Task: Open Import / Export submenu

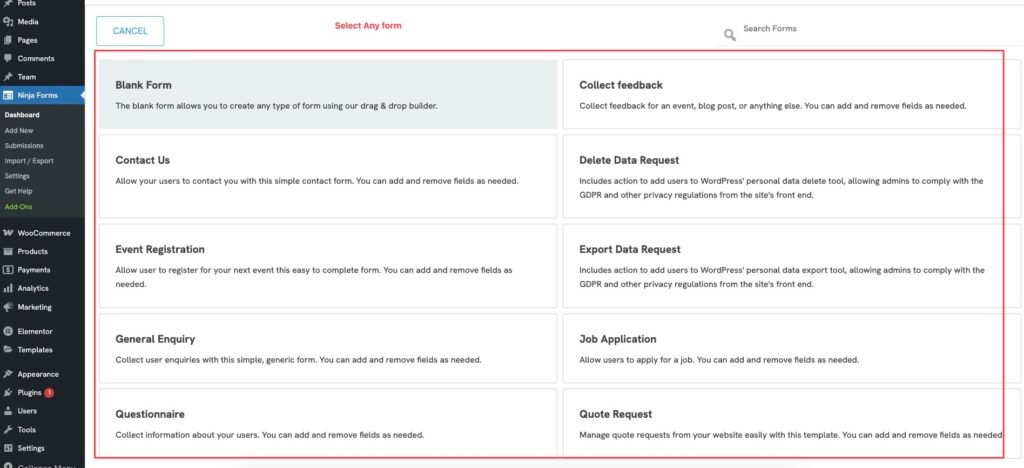Action: pos(29,161)
